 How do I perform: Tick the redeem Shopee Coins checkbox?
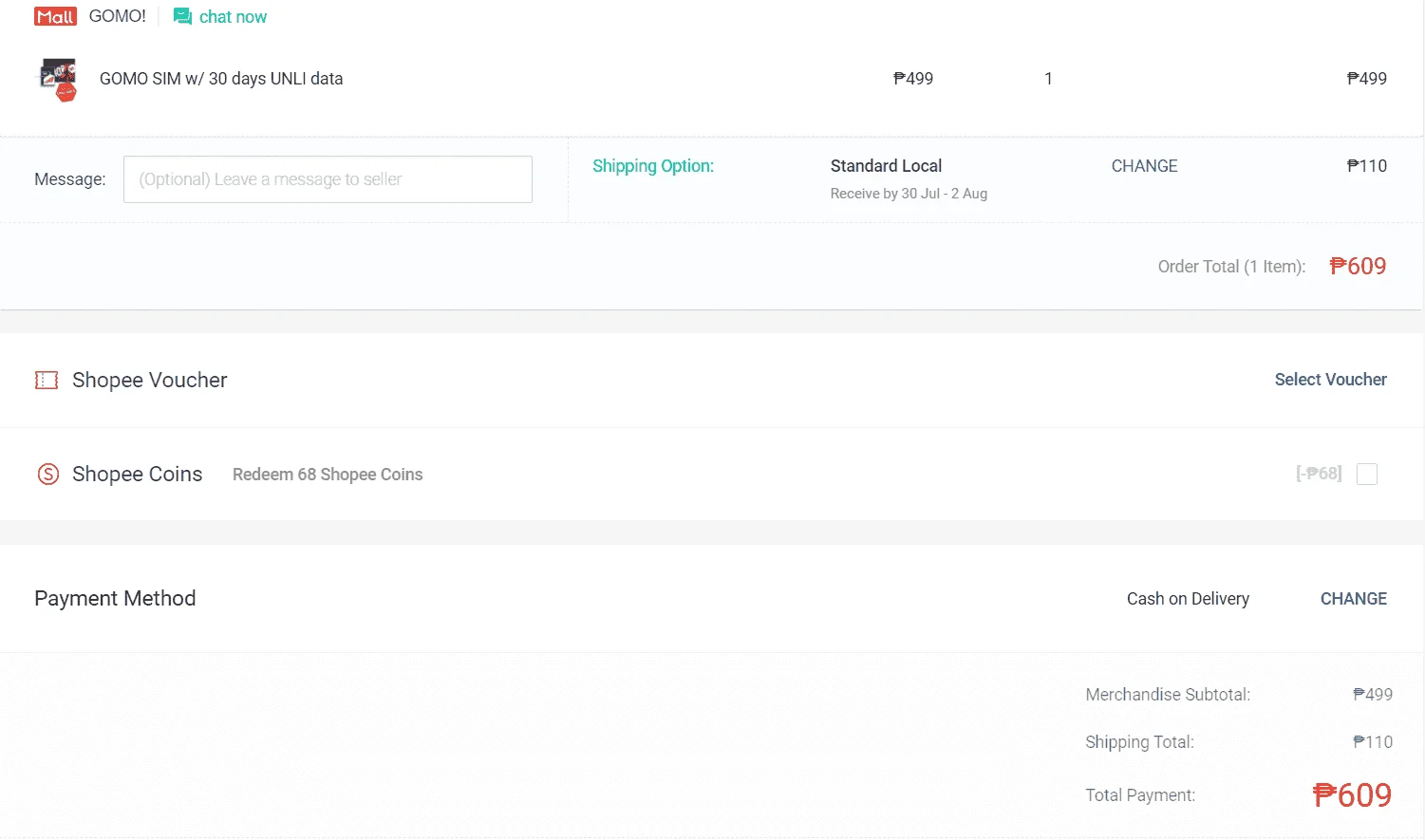1367,474
